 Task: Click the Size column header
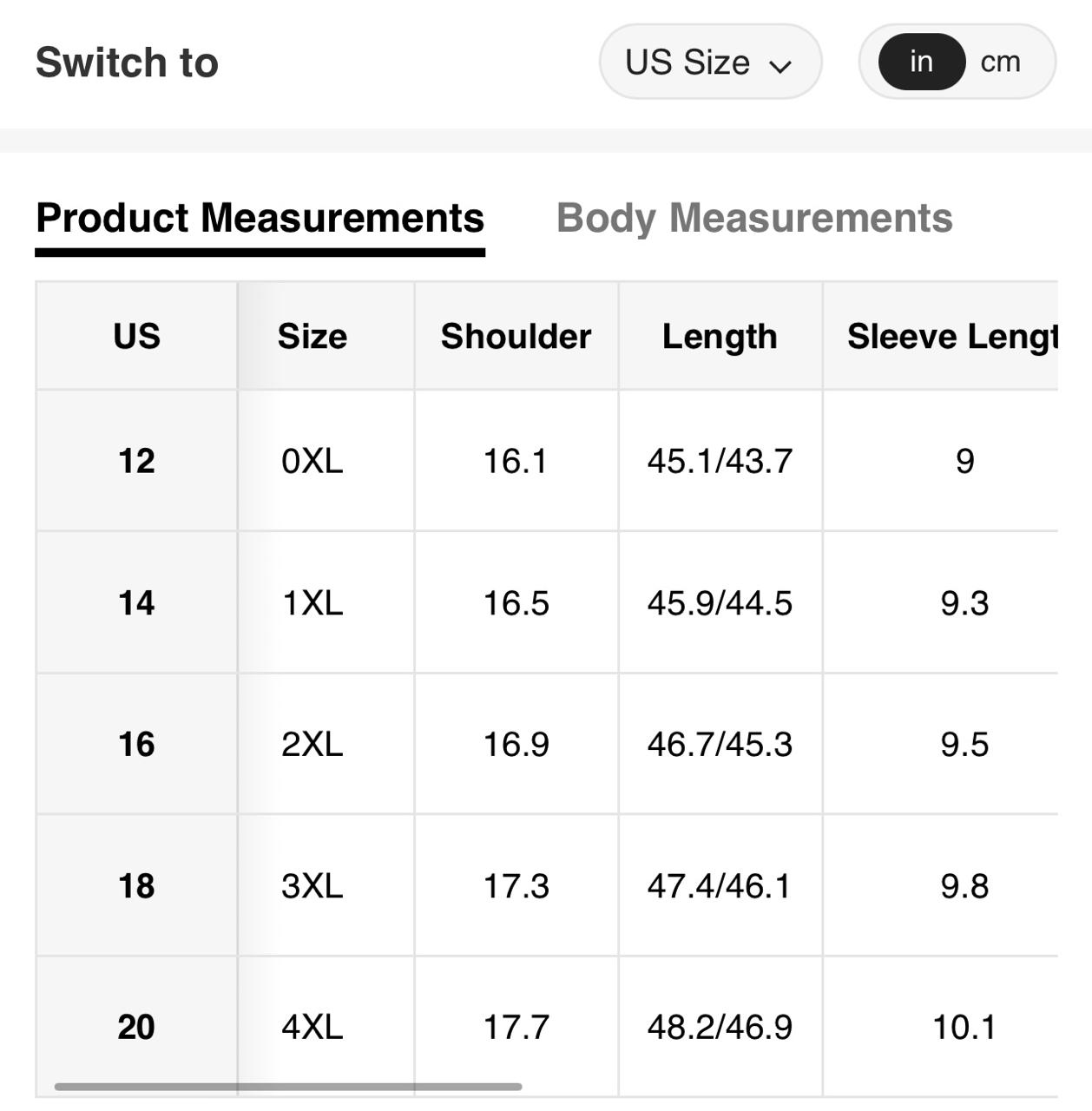[312, 336]
